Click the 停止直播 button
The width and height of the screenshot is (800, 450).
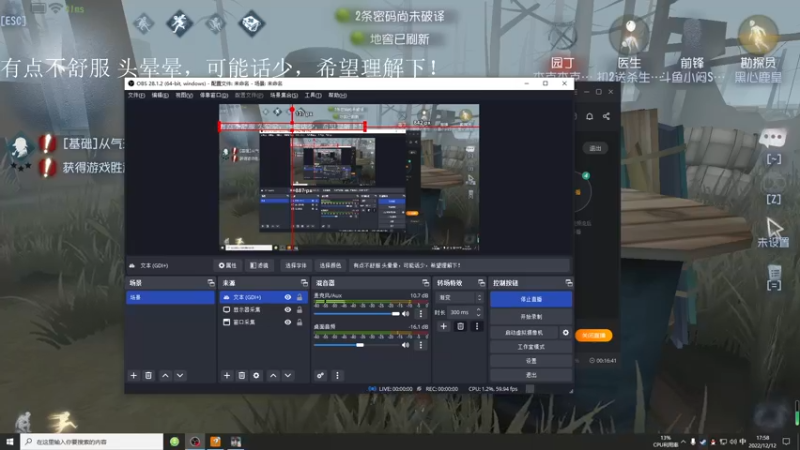pyautogui.click(x=531, y=299)
